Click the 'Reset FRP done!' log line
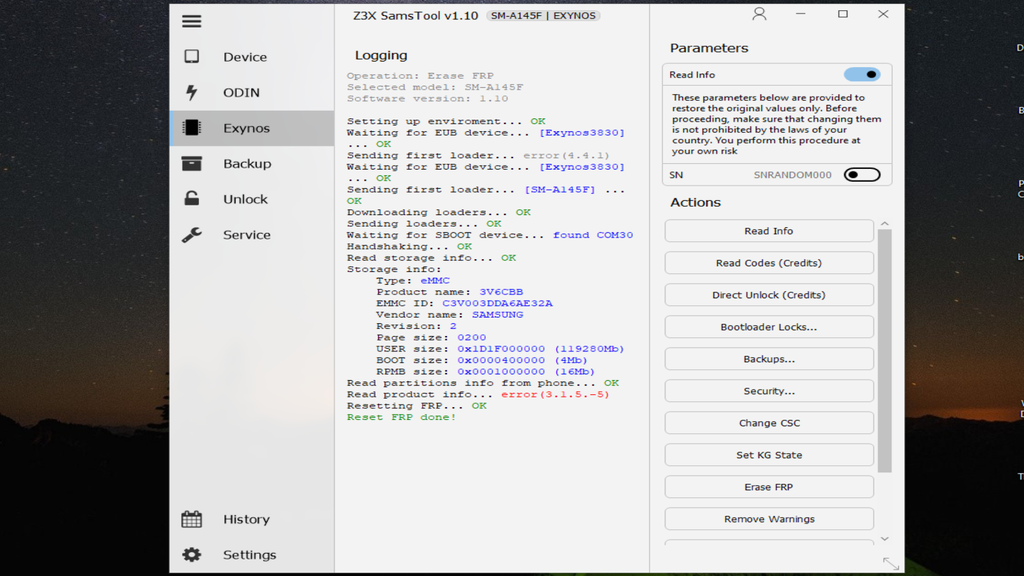Screen dimensions: 1024x576 click(401, 417)
